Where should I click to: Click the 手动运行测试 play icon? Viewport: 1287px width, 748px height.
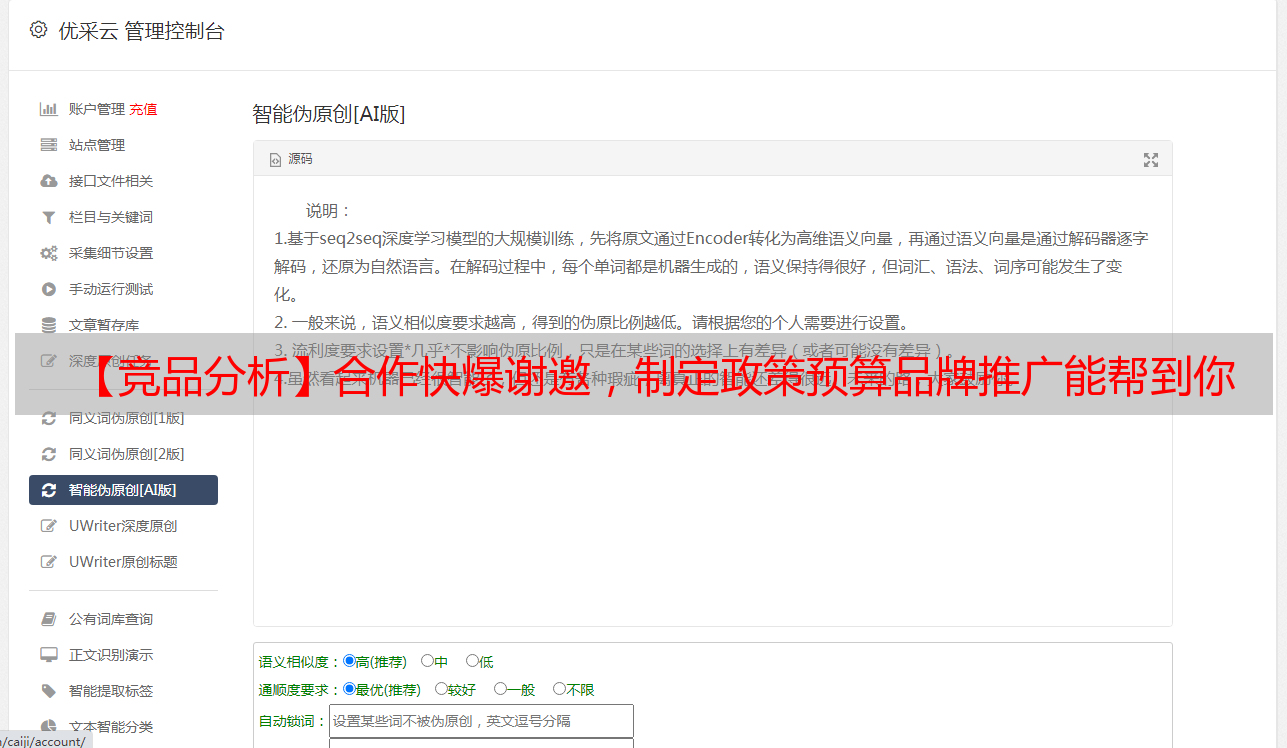48,289
